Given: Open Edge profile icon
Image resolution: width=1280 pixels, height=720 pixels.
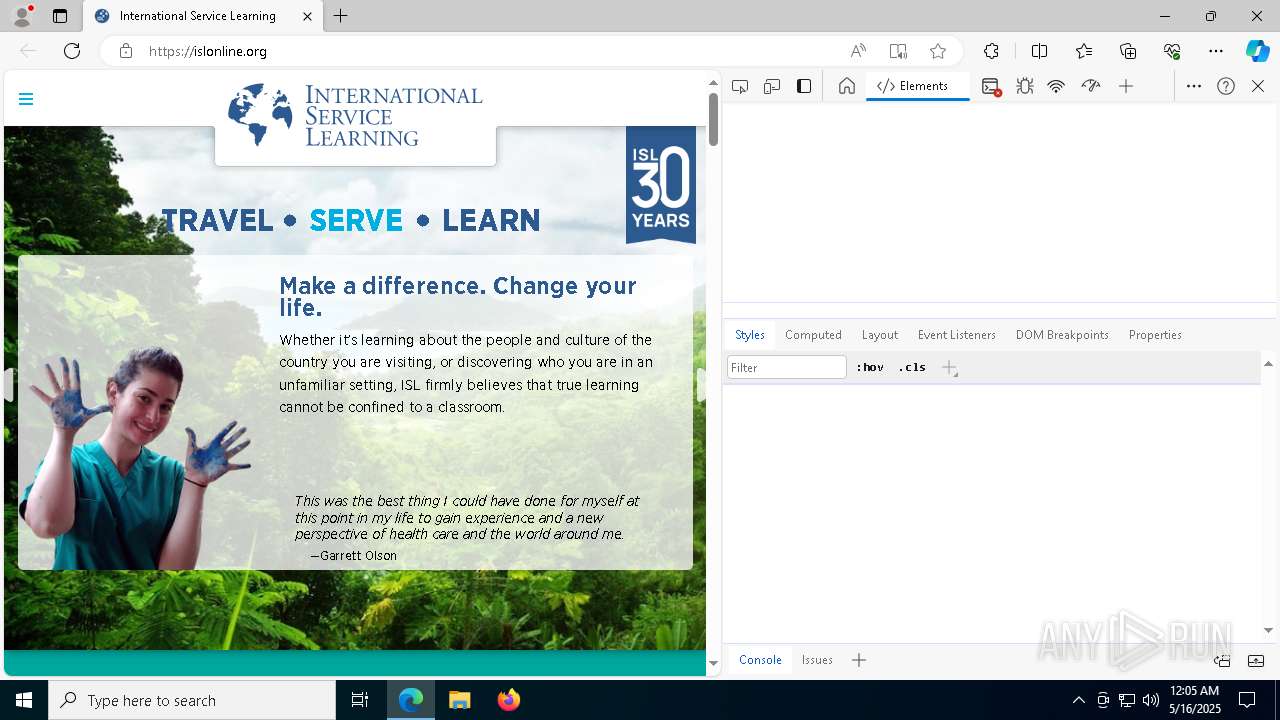Looking at the screenshot, I should (22, 16).
